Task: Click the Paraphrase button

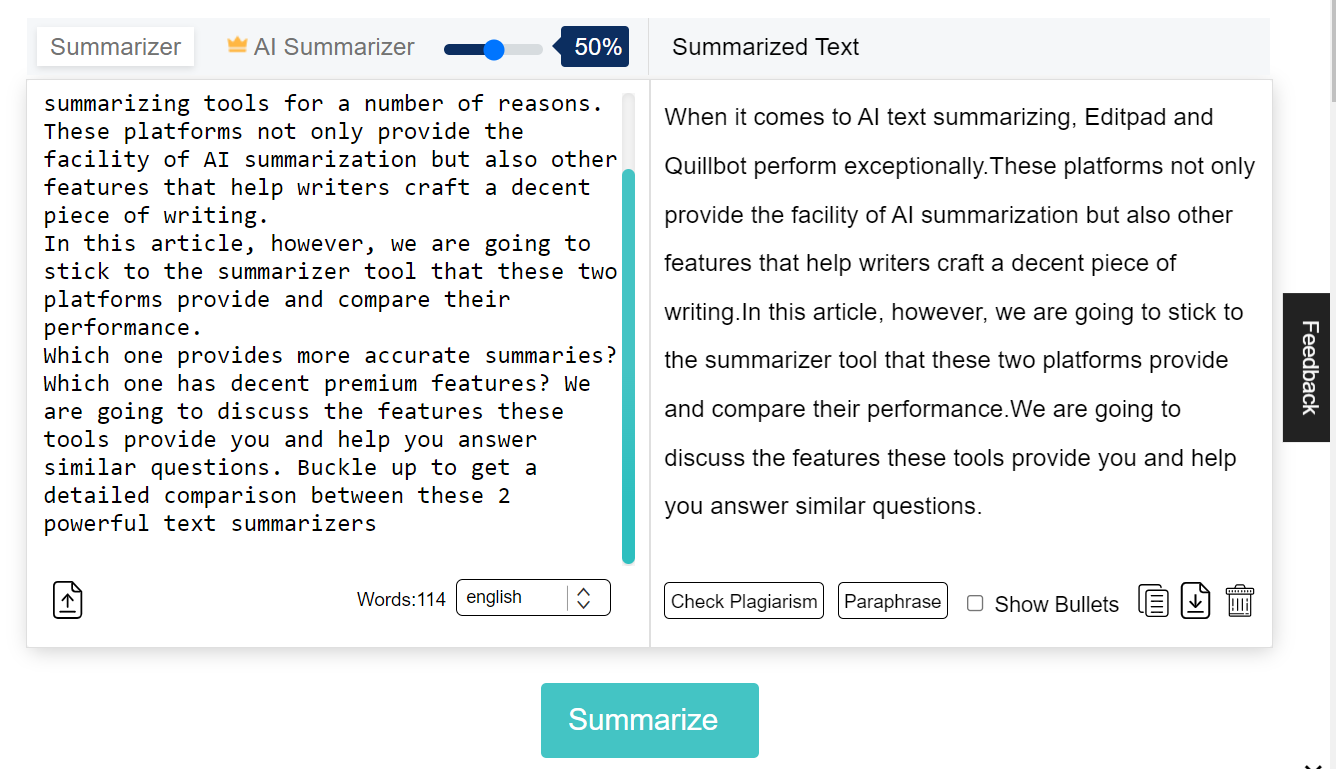Action: click(x=892, y=601)
